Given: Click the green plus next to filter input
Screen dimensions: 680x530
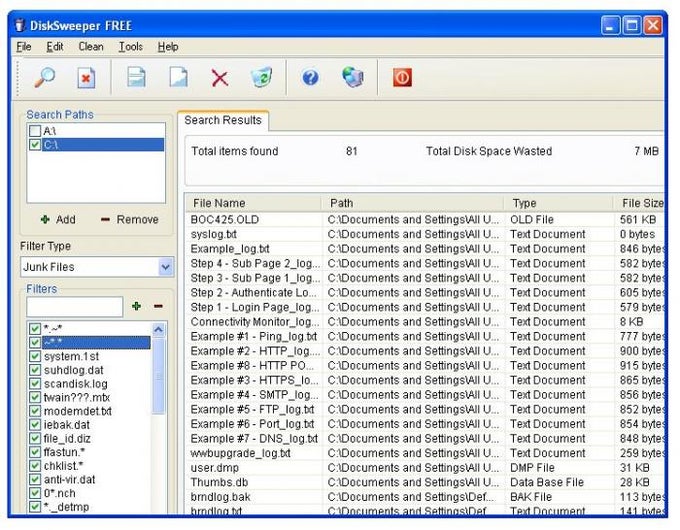Looking at the screenshot, I should click(x=137, y=306).
